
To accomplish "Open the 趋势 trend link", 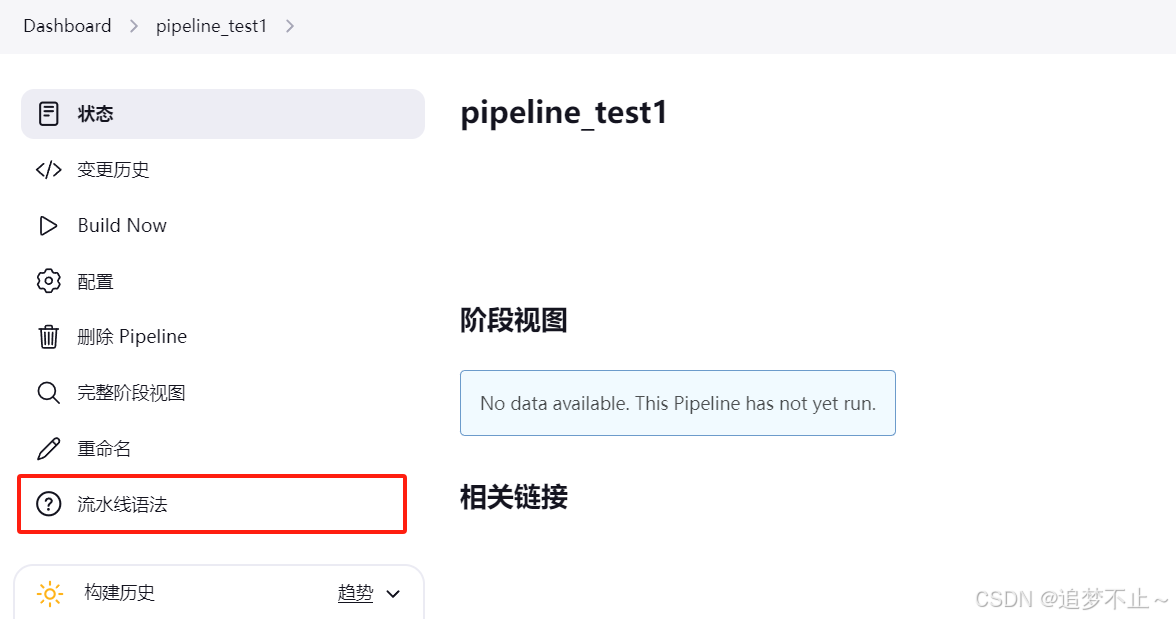I will coord(356,593).
